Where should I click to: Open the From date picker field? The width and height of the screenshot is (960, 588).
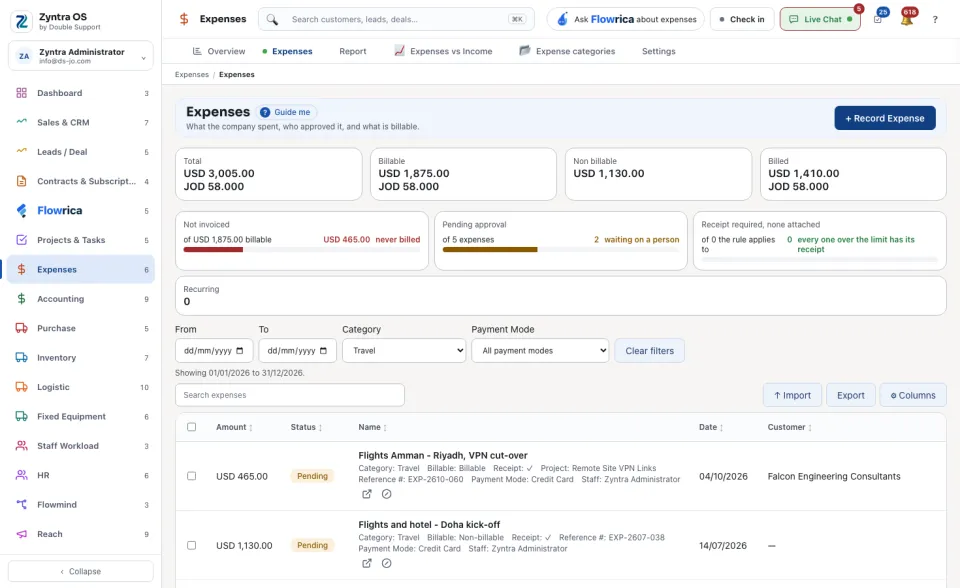[x=214, y=350]
